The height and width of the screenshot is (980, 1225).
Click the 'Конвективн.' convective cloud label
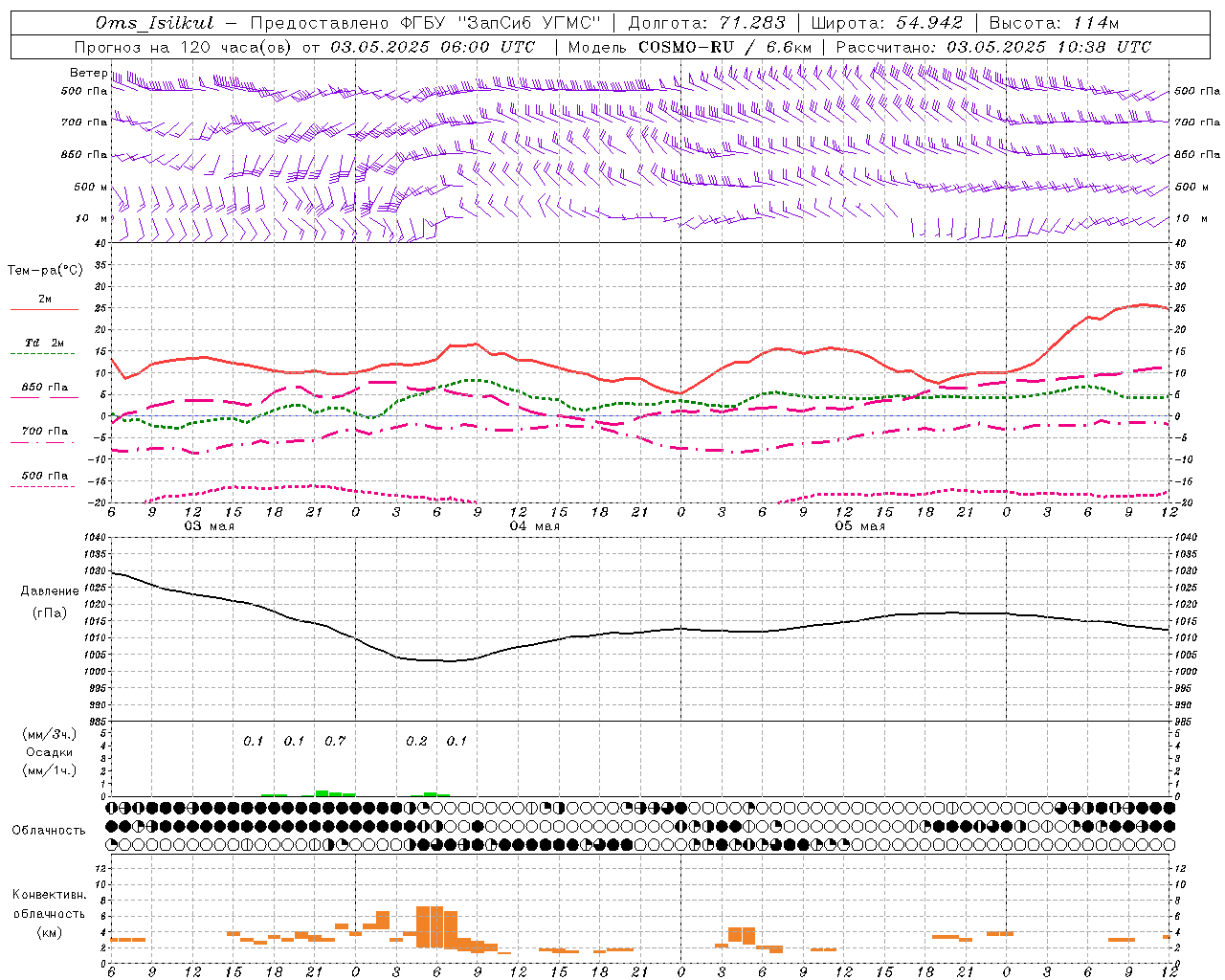(50, 895)
